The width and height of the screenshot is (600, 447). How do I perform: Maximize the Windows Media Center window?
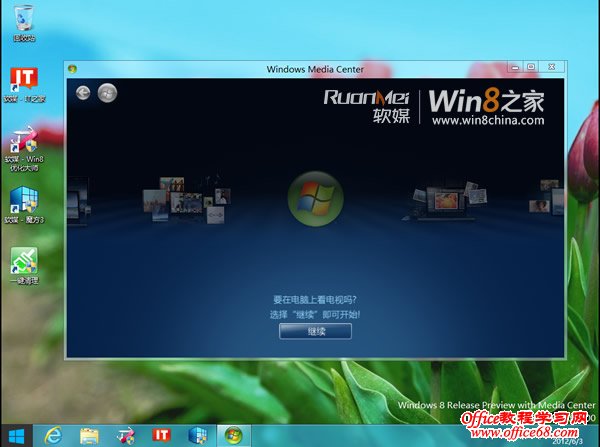click(x=531, y=67)
